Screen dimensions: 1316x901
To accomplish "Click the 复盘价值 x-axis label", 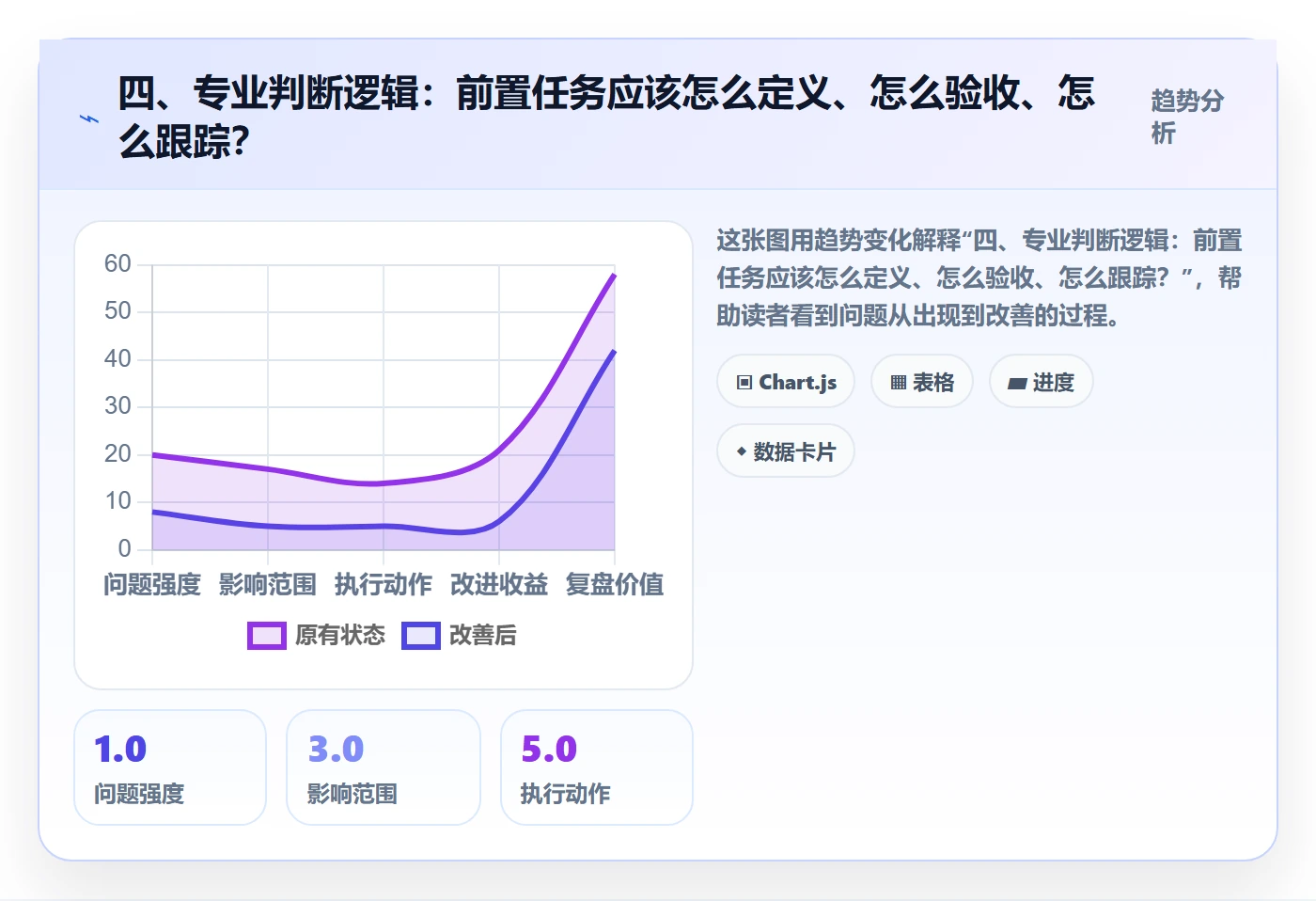I will click(x=615, y=585).
